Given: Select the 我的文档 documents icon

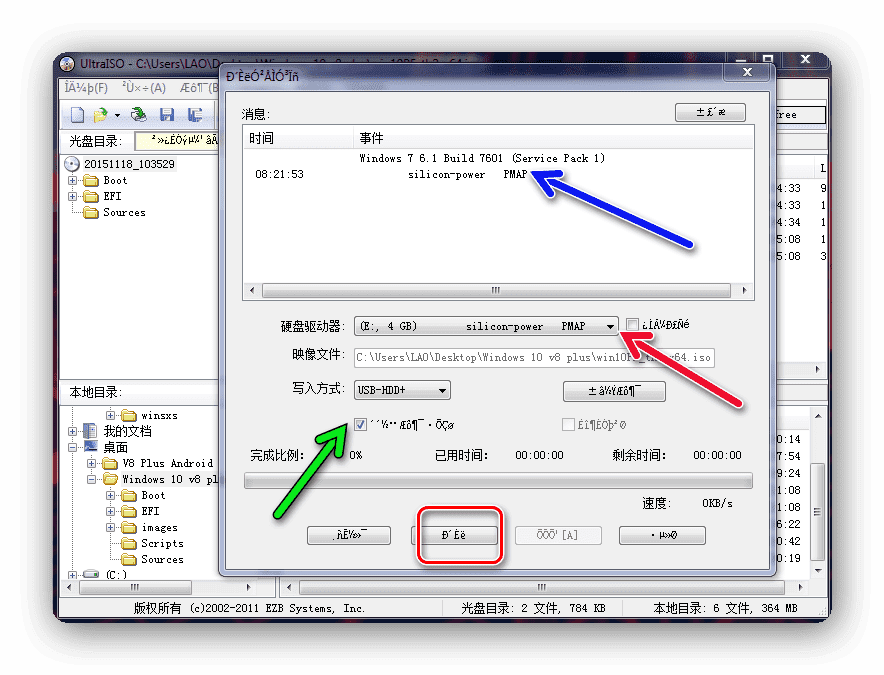Looking at the screenshot, I should [90, 431].
